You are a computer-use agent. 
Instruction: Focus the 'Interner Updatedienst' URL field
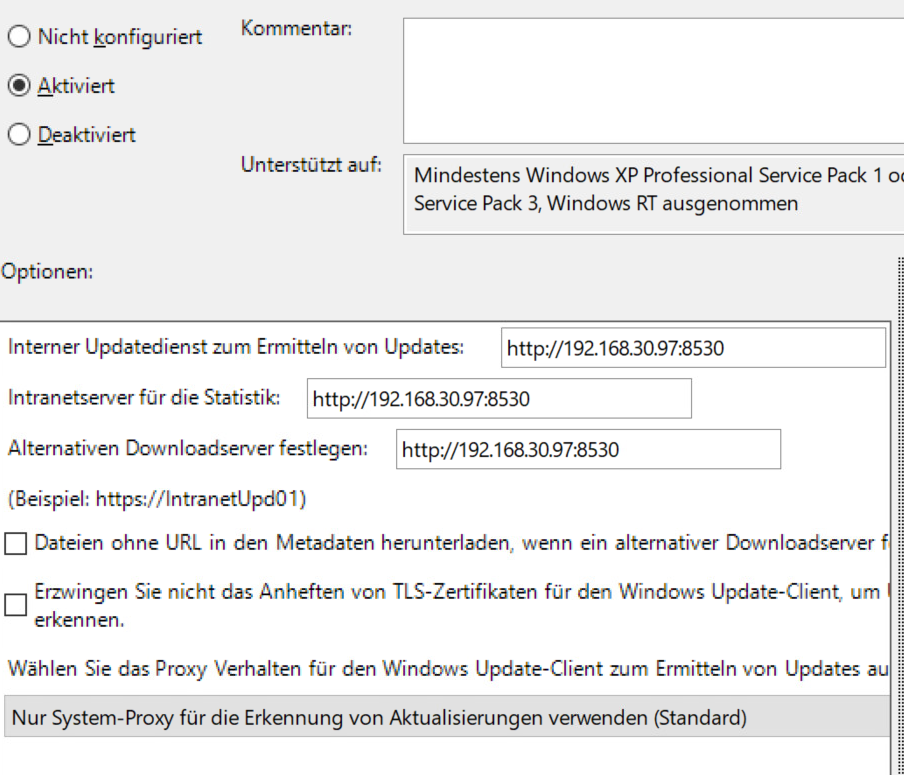[692, 348]
